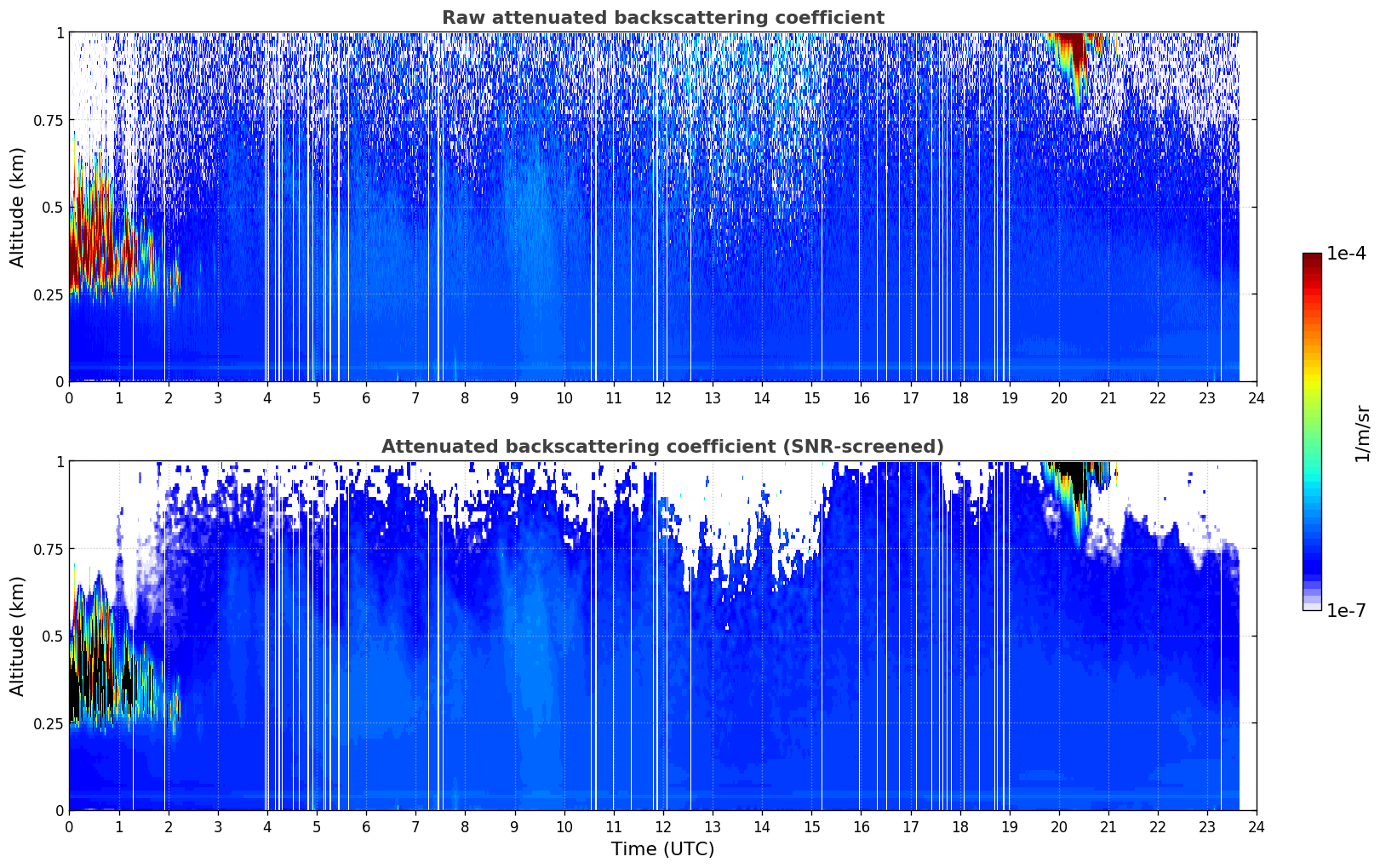
Task: Click the 0.75 altitude tick on top plot
Action: [x=48, y=120]
